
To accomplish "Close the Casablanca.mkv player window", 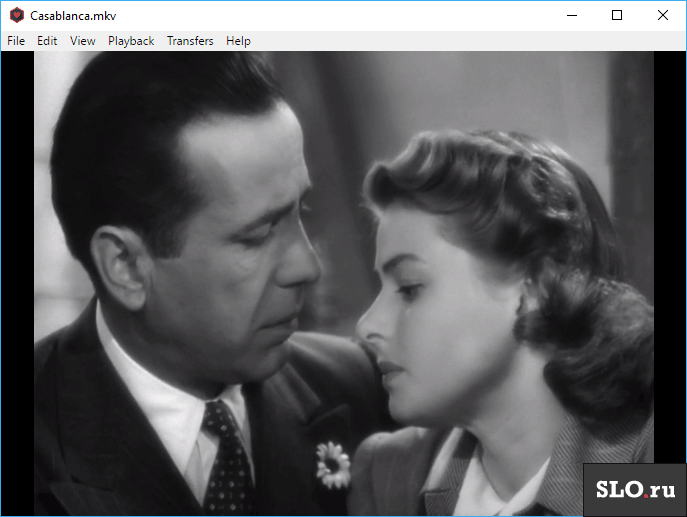I will click(663, 15).
